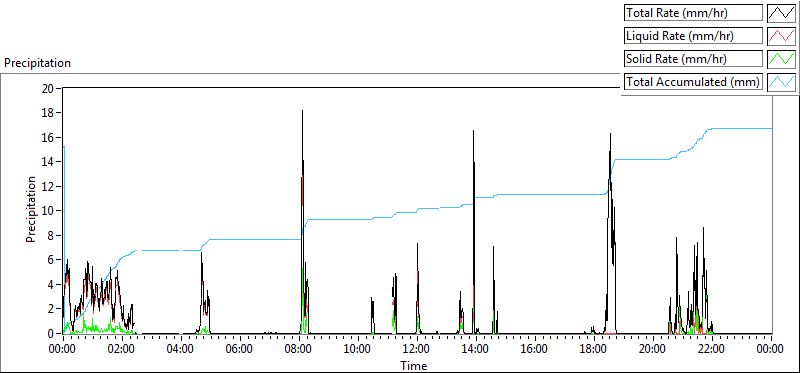800x373 pixels.
Task: Click the 6 value on the Y axis
Action: 51,260
